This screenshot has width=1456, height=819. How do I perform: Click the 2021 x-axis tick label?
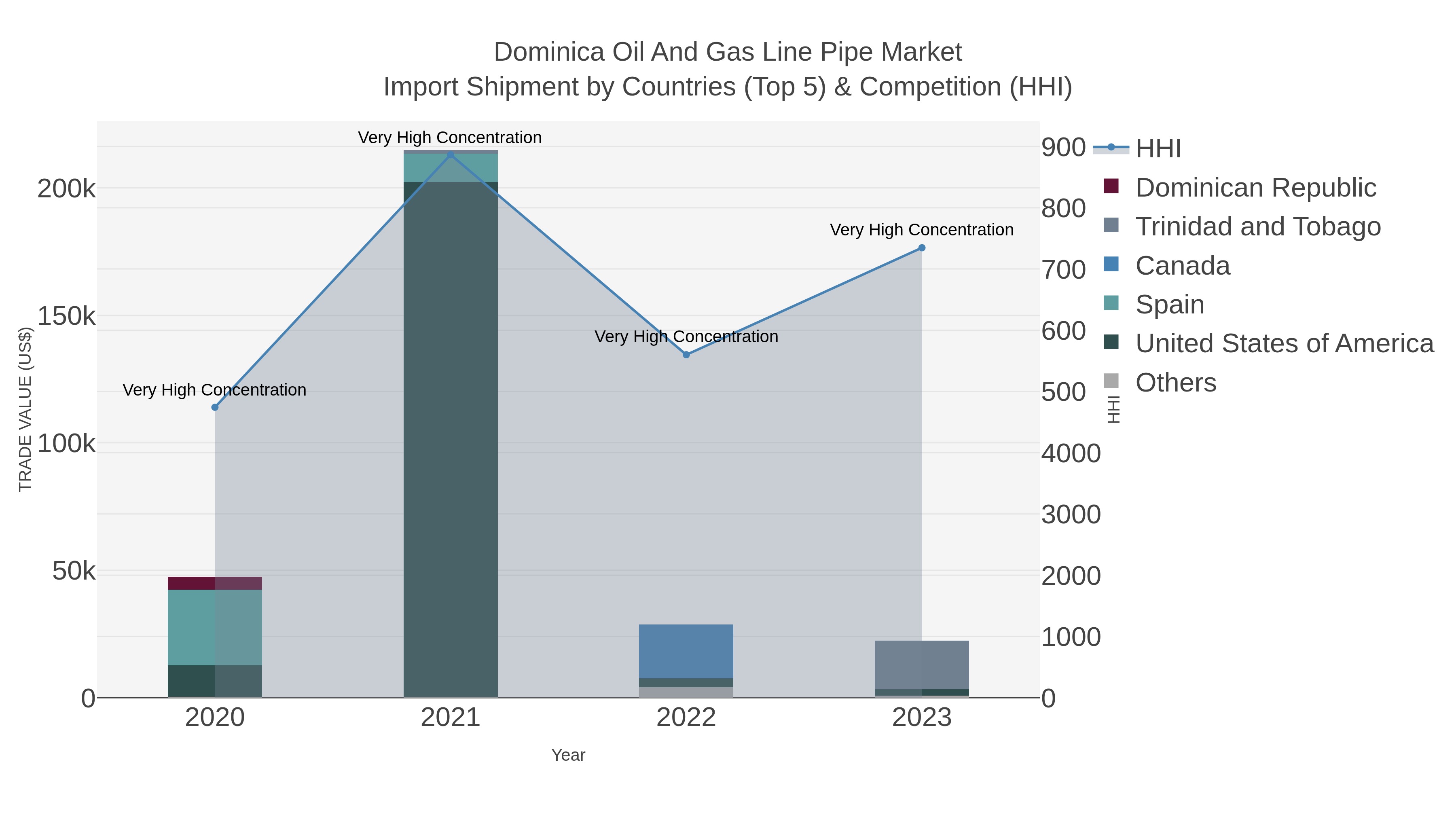point(451,718)
